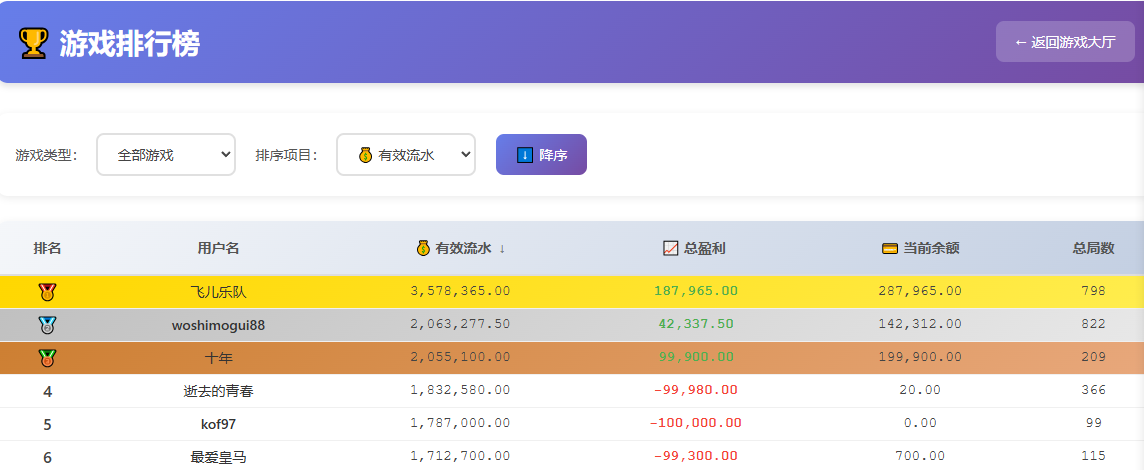Click the 返回游戏大厅 button
1144x470 pixels.
(x=1065, y=42)
